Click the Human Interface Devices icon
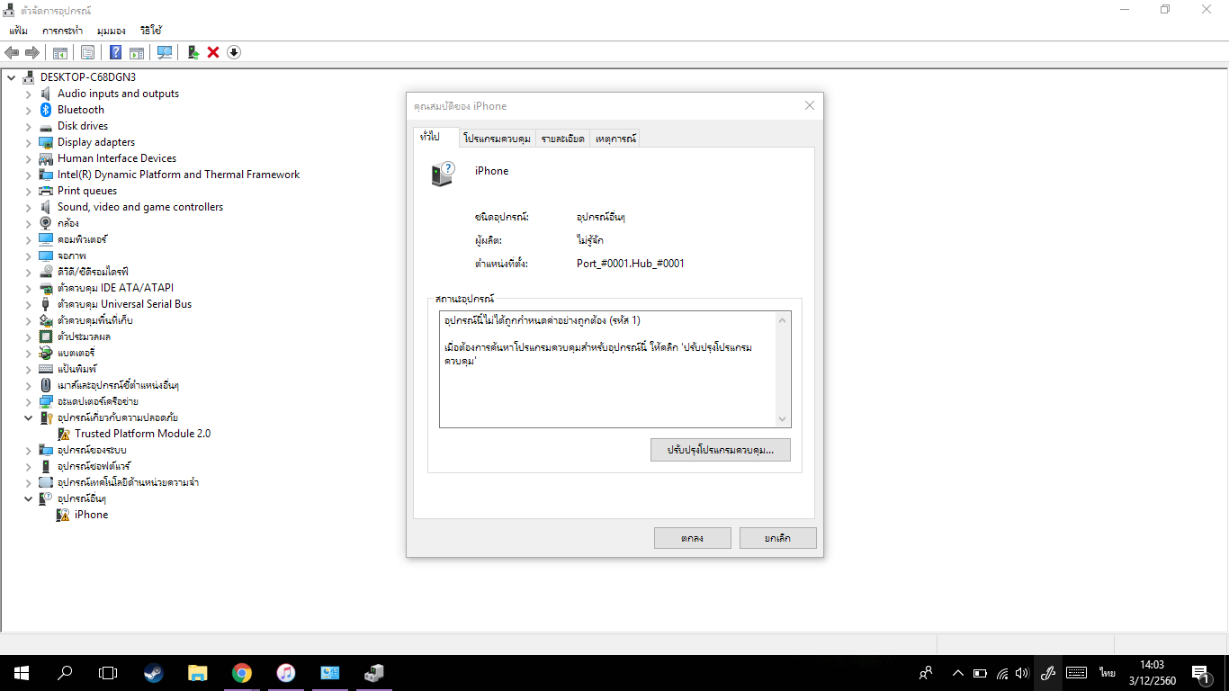The height and width of the screenshot is (691, 1229). pyautogui.click(x=45, y=158)
